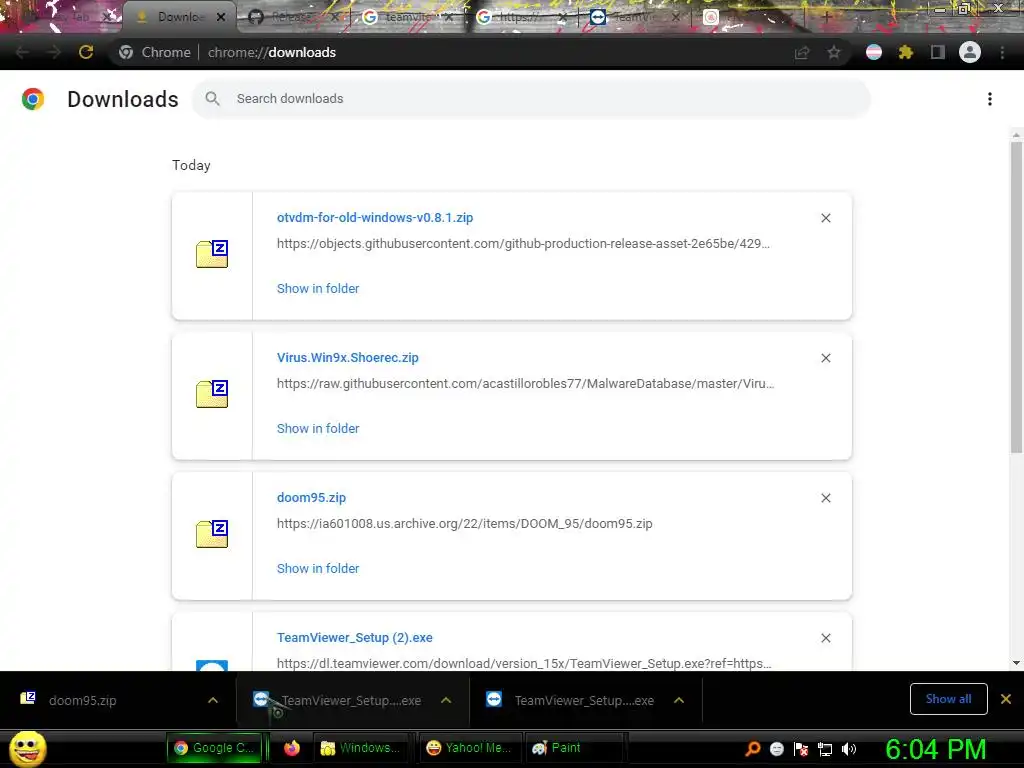This screenshot has width=1024, height=768.
Task: Open Paint from the taskbar
Action: (574, 748)
